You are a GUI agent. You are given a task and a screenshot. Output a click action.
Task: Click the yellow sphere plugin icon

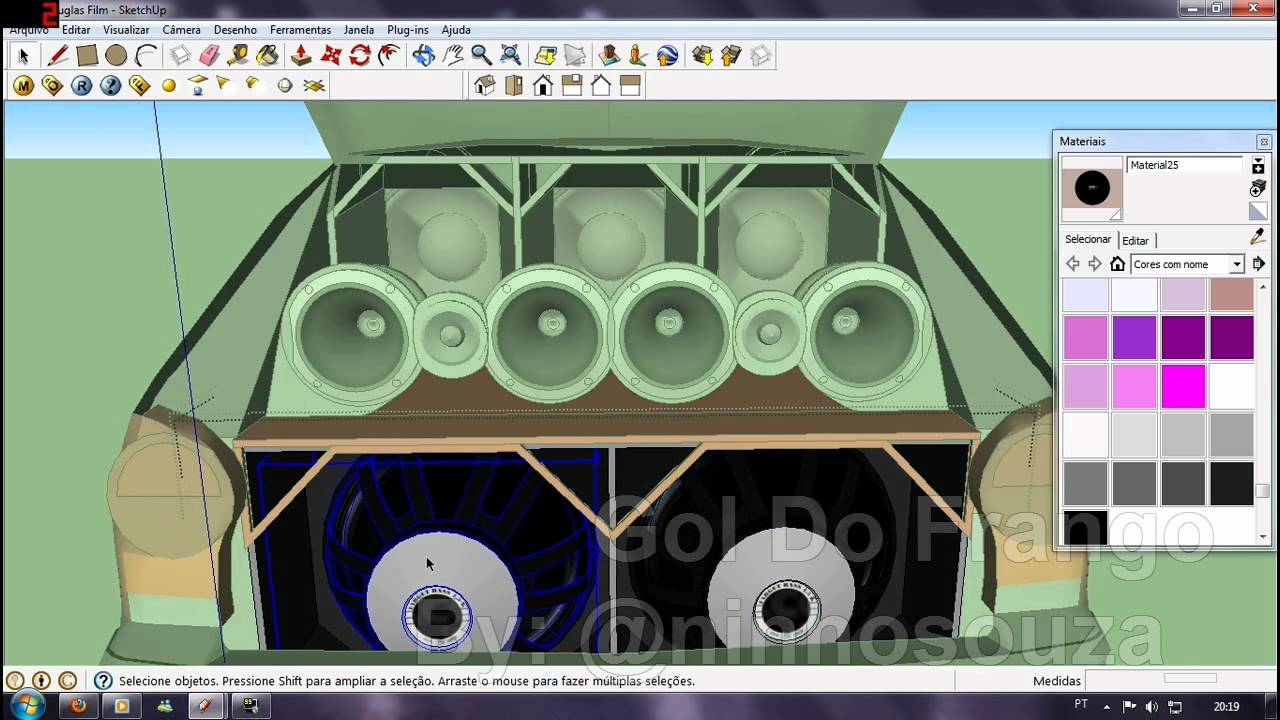pyautogui.click(x=169, y=86)
